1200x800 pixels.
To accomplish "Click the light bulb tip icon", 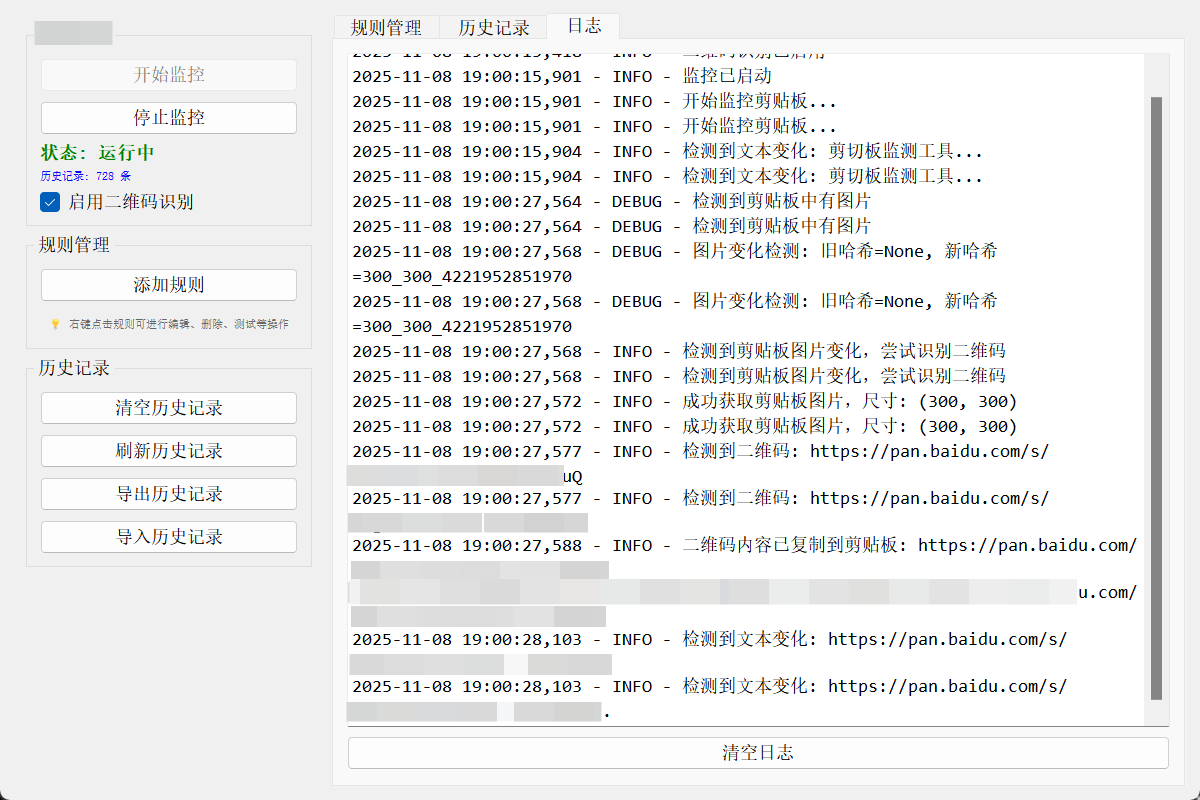I will [55, 324].
